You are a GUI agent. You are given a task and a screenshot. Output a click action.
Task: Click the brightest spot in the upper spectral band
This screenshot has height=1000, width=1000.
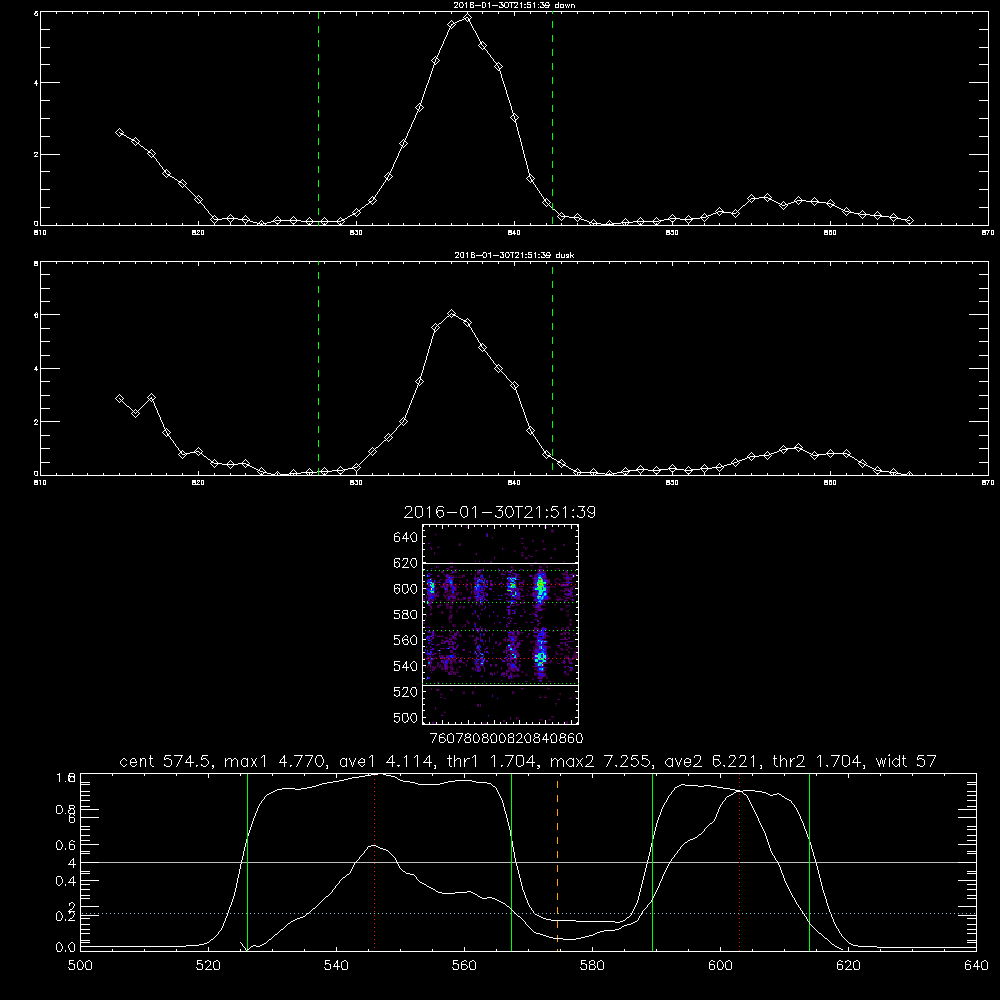coord(541,585)
